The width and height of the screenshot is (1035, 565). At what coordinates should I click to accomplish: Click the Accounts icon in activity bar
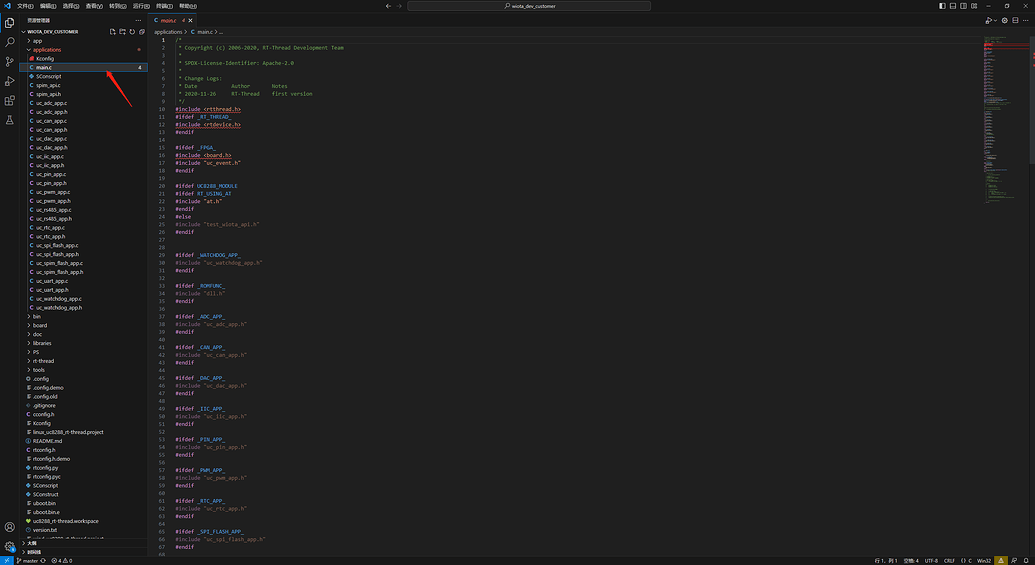pos(10,527)
